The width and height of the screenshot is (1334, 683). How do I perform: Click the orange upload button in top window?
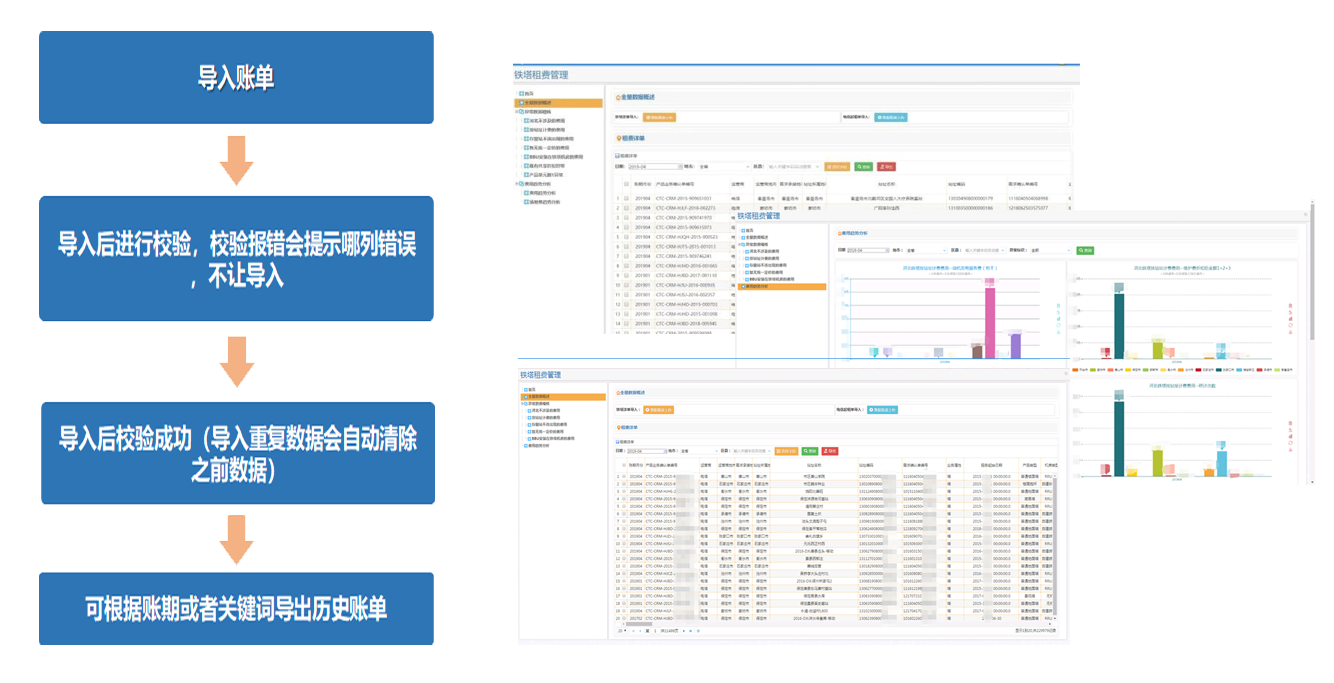[660, 117]
